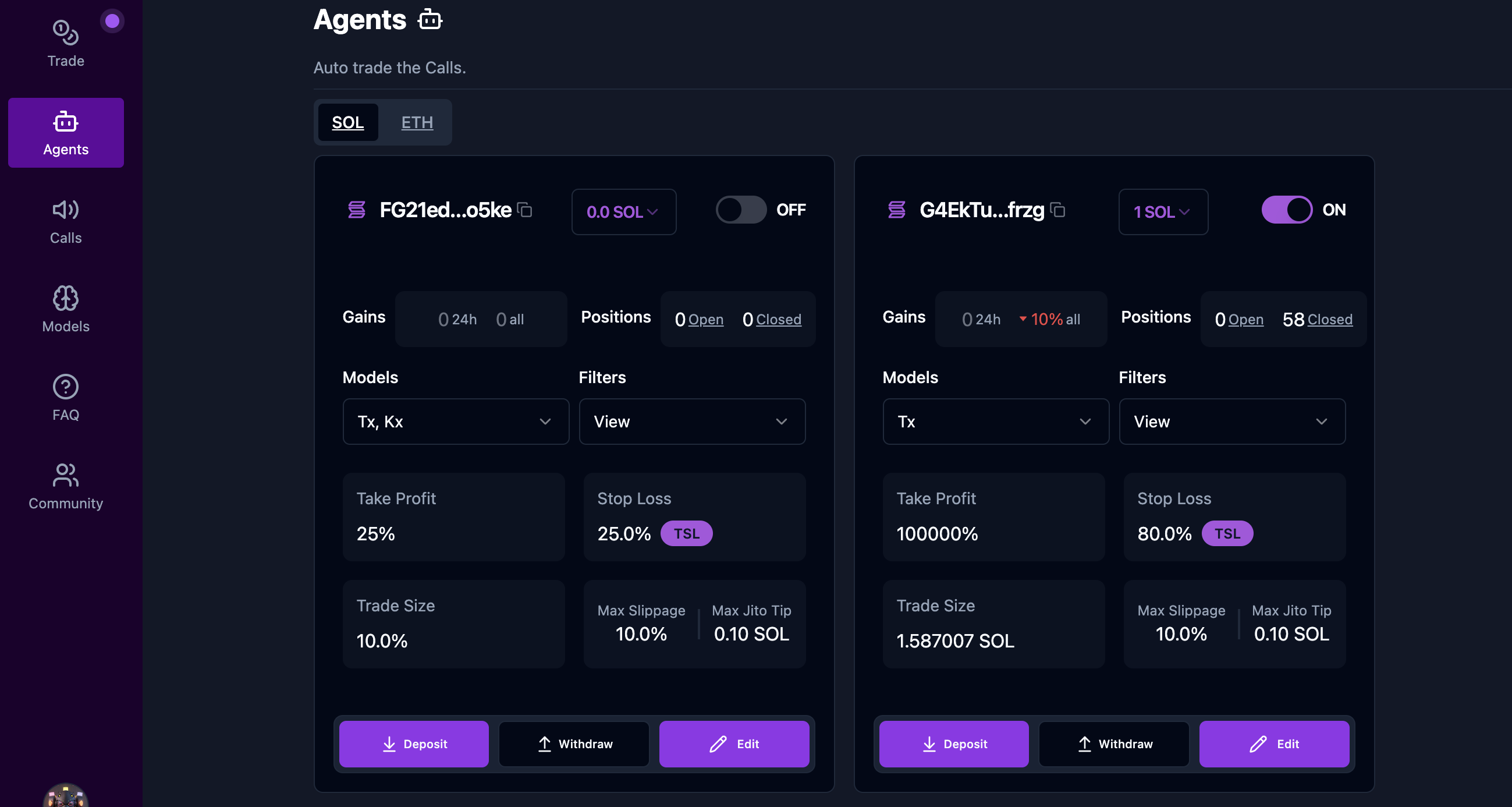Click the purple status dot in the sidebar
The height and width of the screenshot is (807, 1512).
[112, 21]
